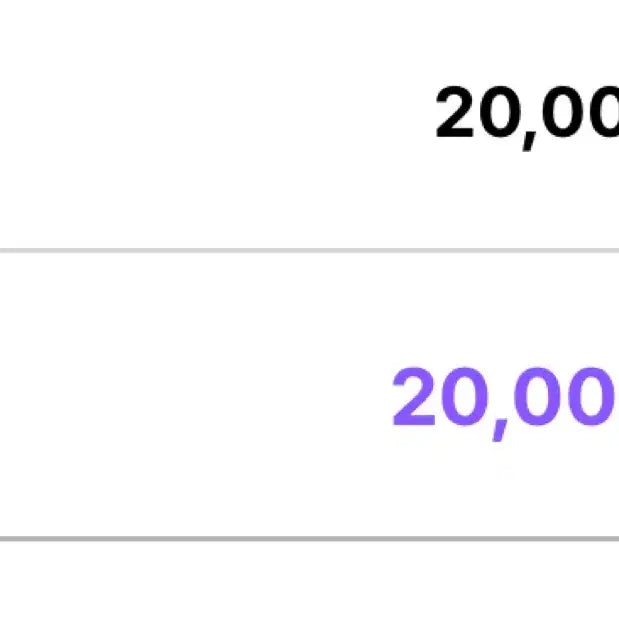Click the black 20,00 amount

pos(527,115)
